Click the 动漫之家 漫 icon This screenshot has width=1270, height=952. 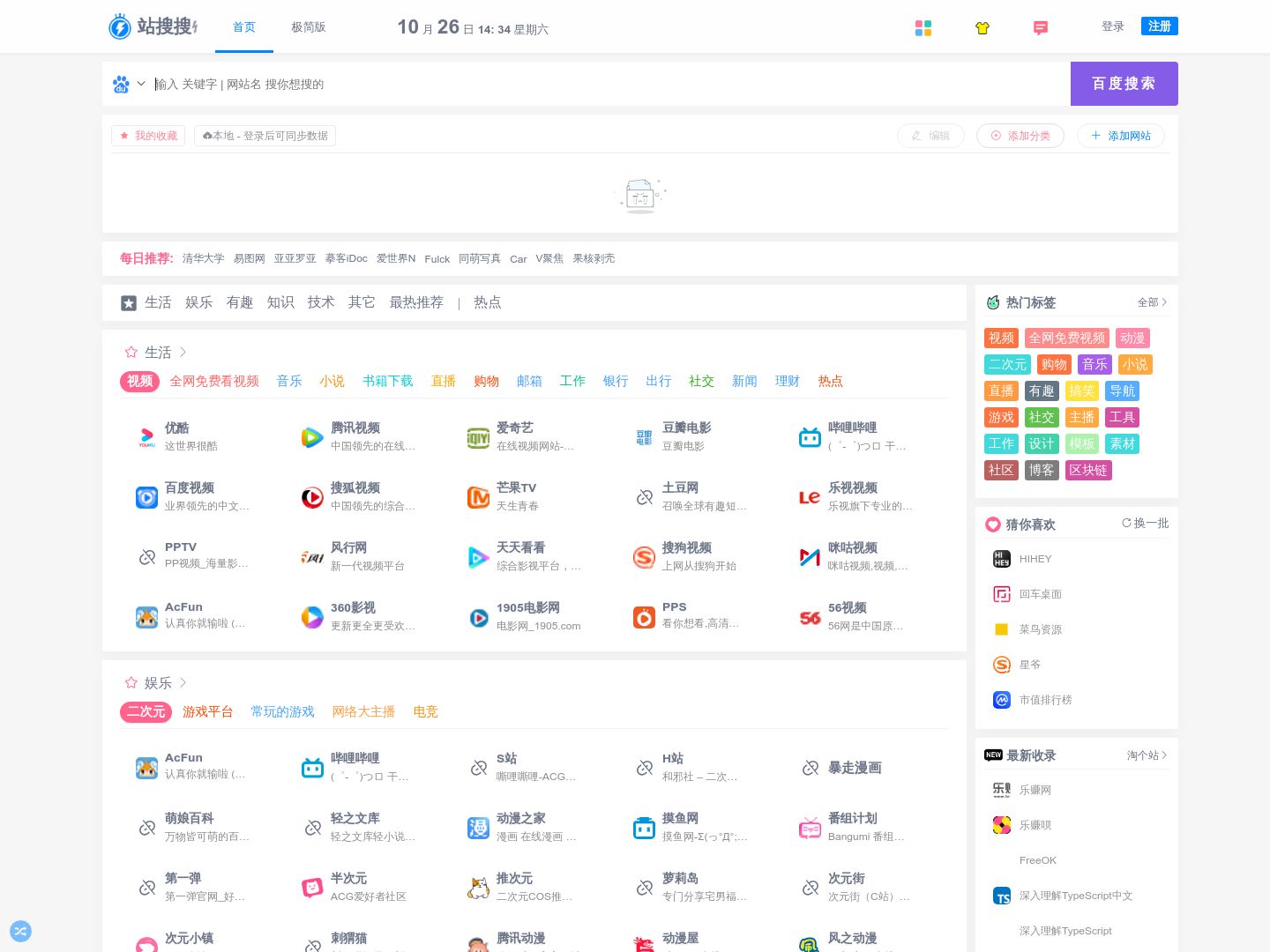478,828
